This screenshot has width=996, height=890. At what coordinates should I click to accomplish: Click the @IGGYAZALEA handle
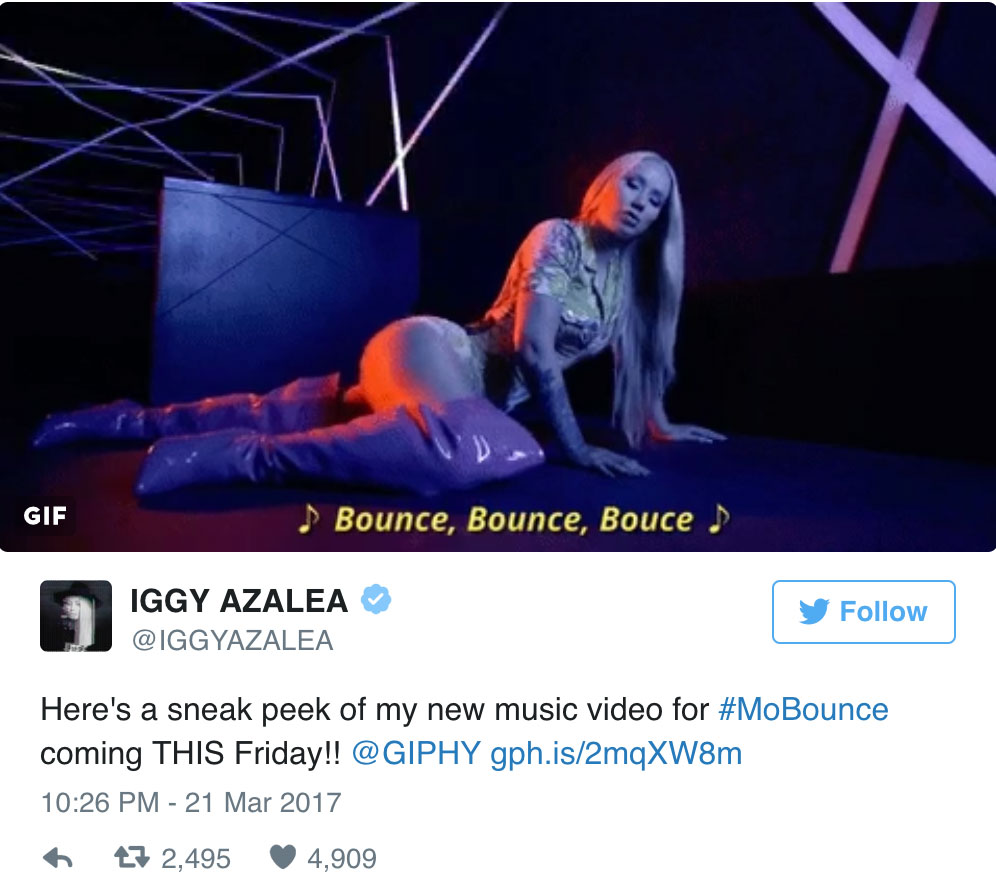pos(232,640)
